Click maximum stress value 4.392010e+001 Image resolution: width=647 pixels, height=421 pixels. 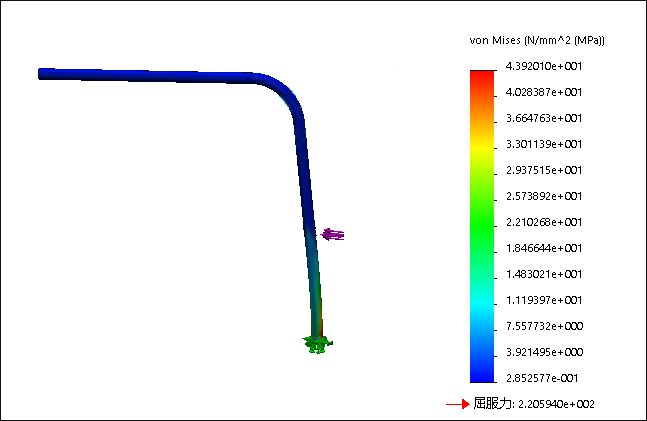click(544, 66)
